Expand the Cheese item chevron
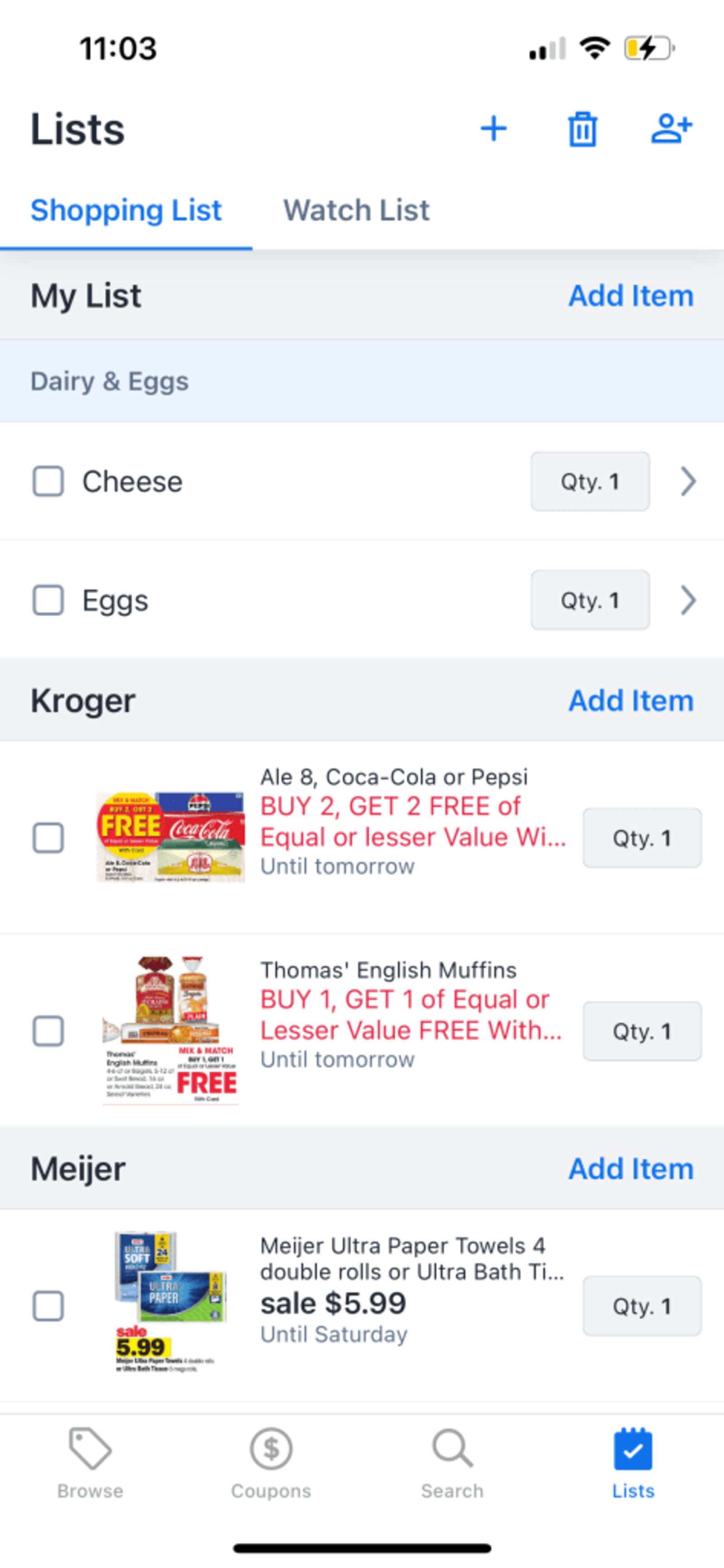The height and width of the screenshot is (1568, 724). [688, 482]
